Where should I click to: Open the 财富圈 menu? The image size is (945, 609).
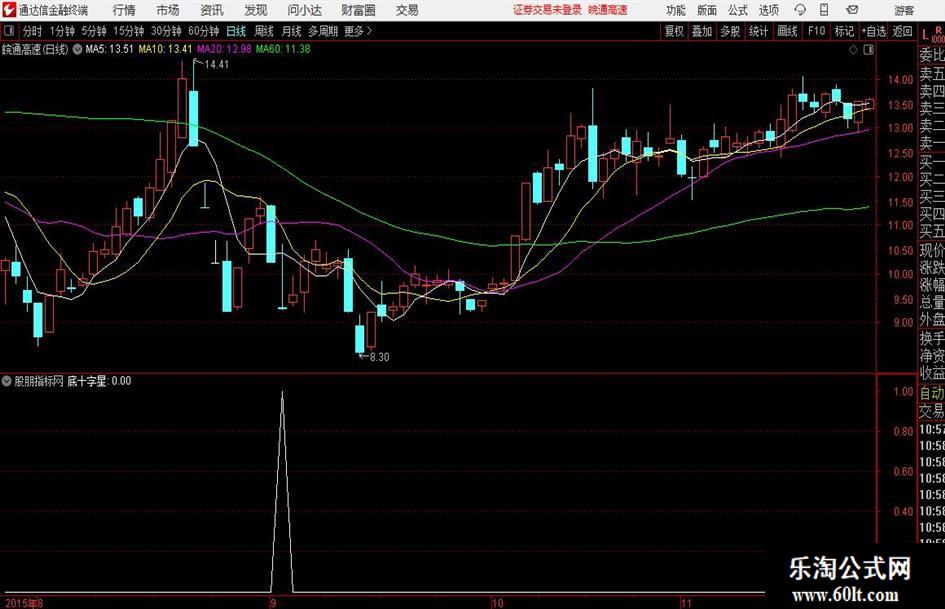tap(358, 10)
